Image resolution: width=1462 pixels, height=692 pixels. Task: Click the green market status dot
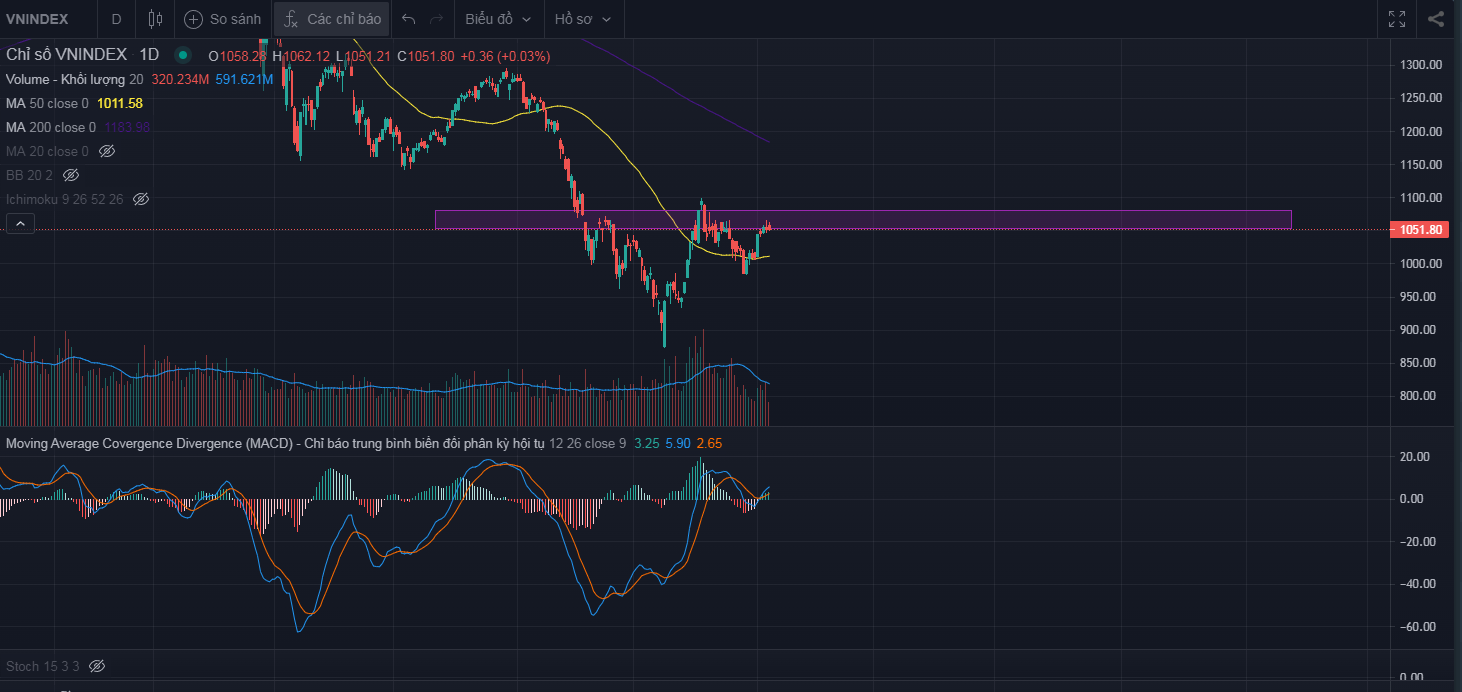point(182,55)
